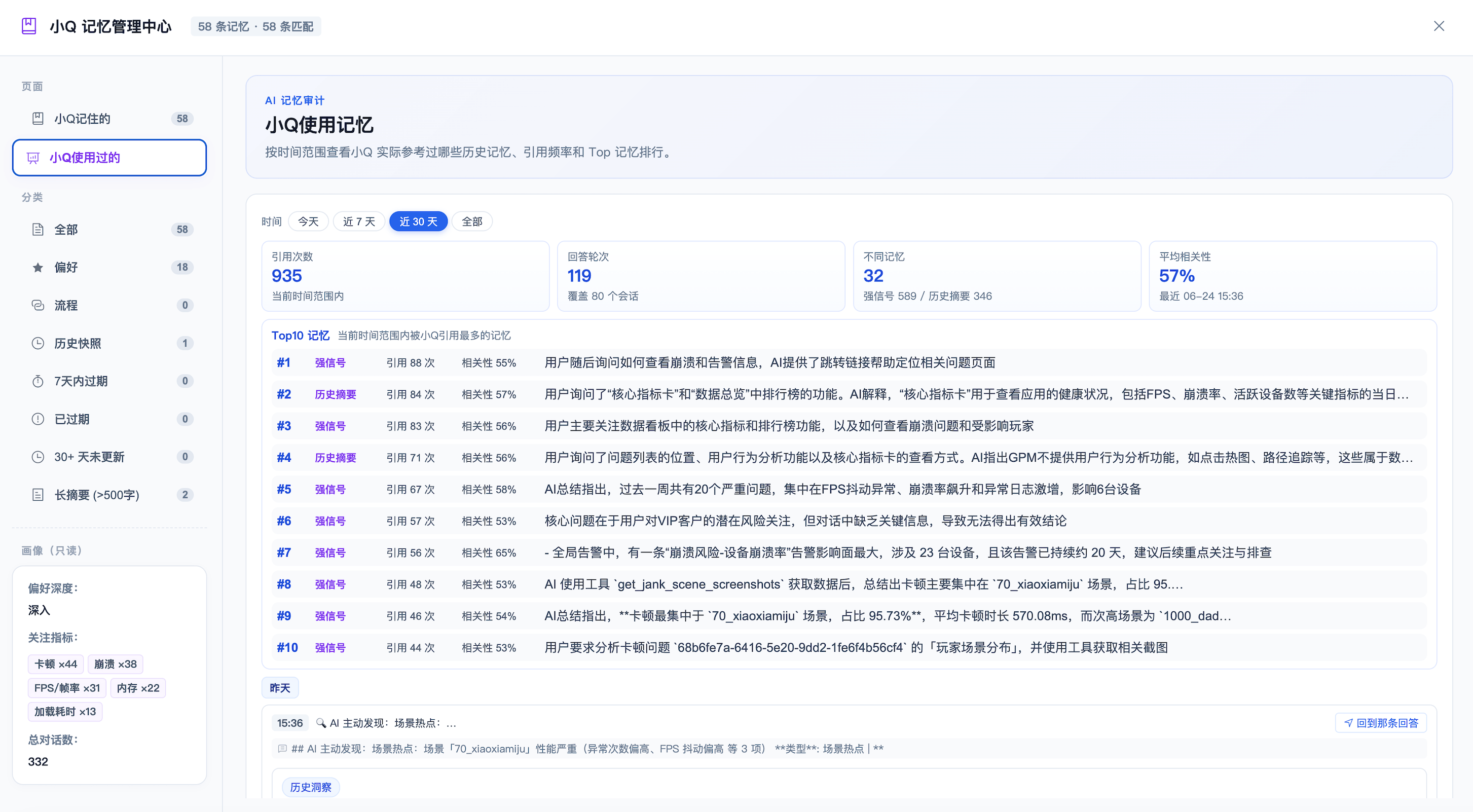Set time range to 近 7 天
The width and height of the screenshot is (1473, 812).
[x=359, y=222]
